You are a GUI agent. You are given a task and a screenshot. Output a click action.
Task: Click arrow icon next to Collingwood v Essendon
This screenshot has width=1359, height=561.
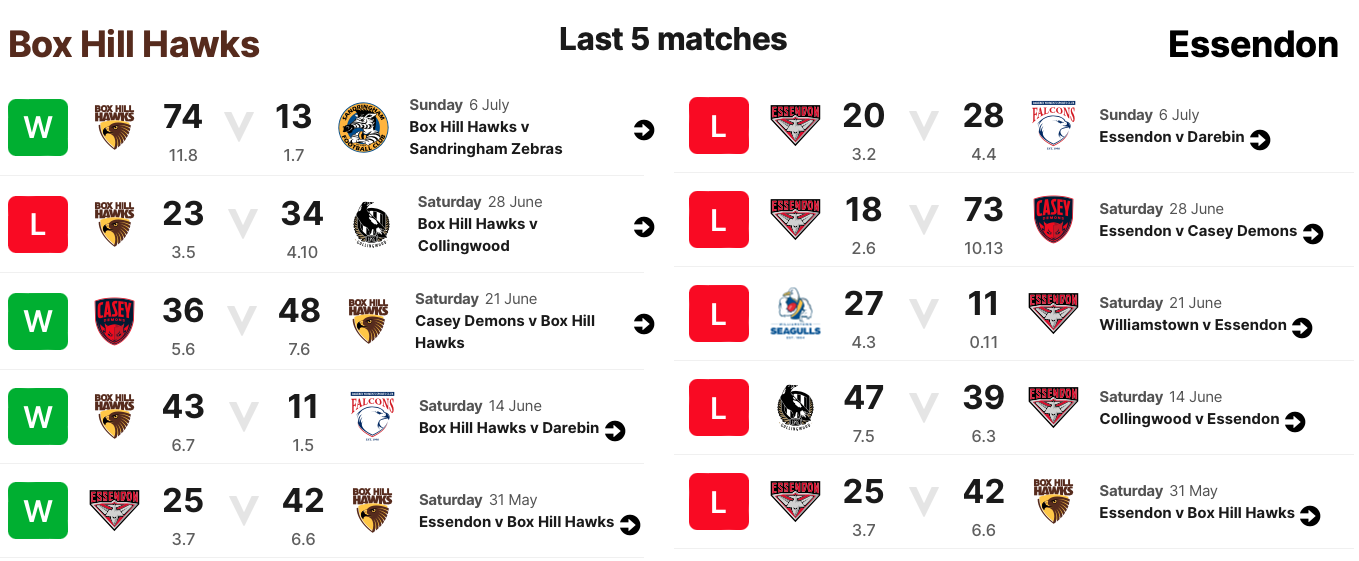coord(1295,422)
